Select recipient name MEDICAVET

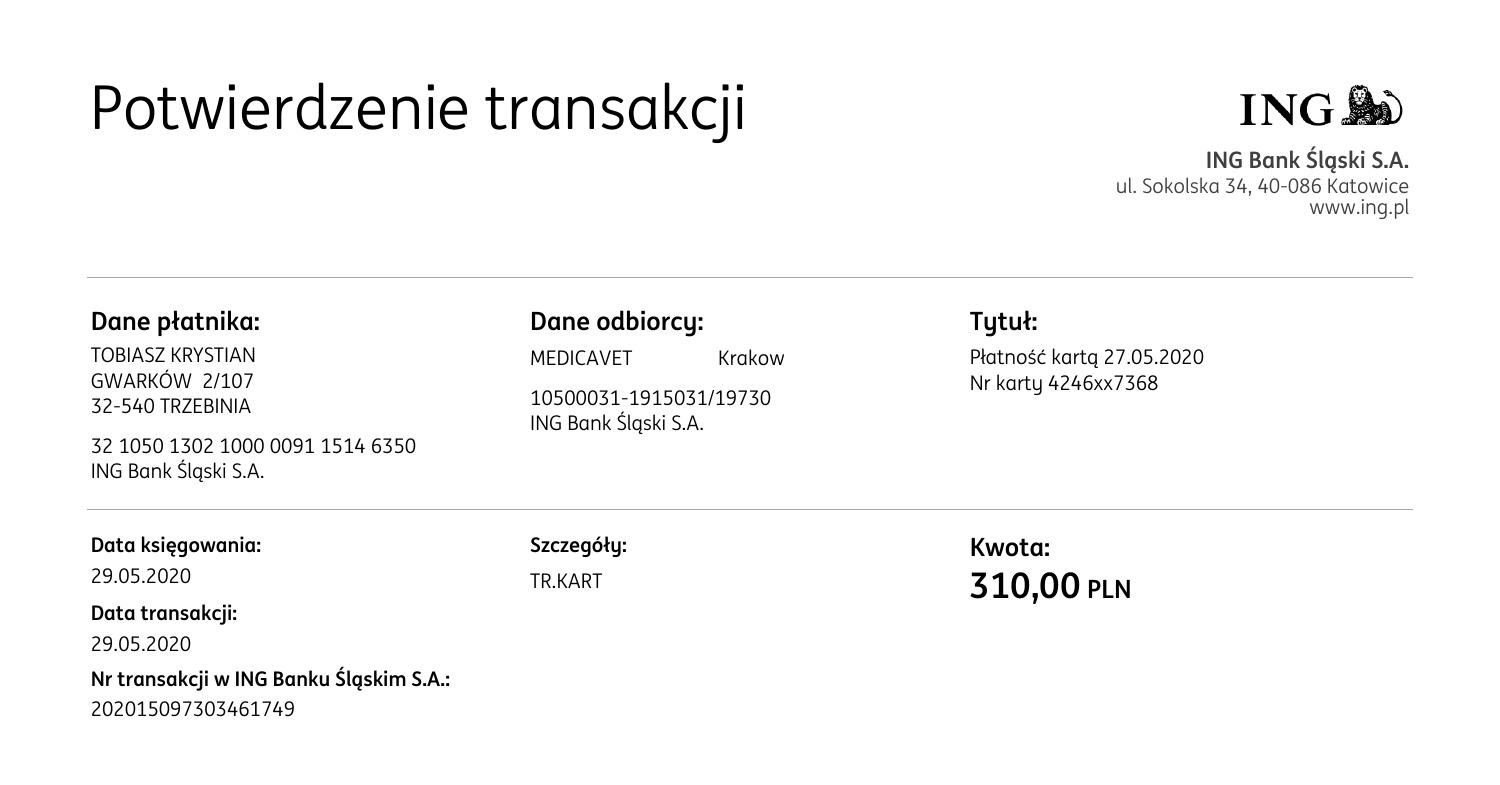[x=581, y=358]
